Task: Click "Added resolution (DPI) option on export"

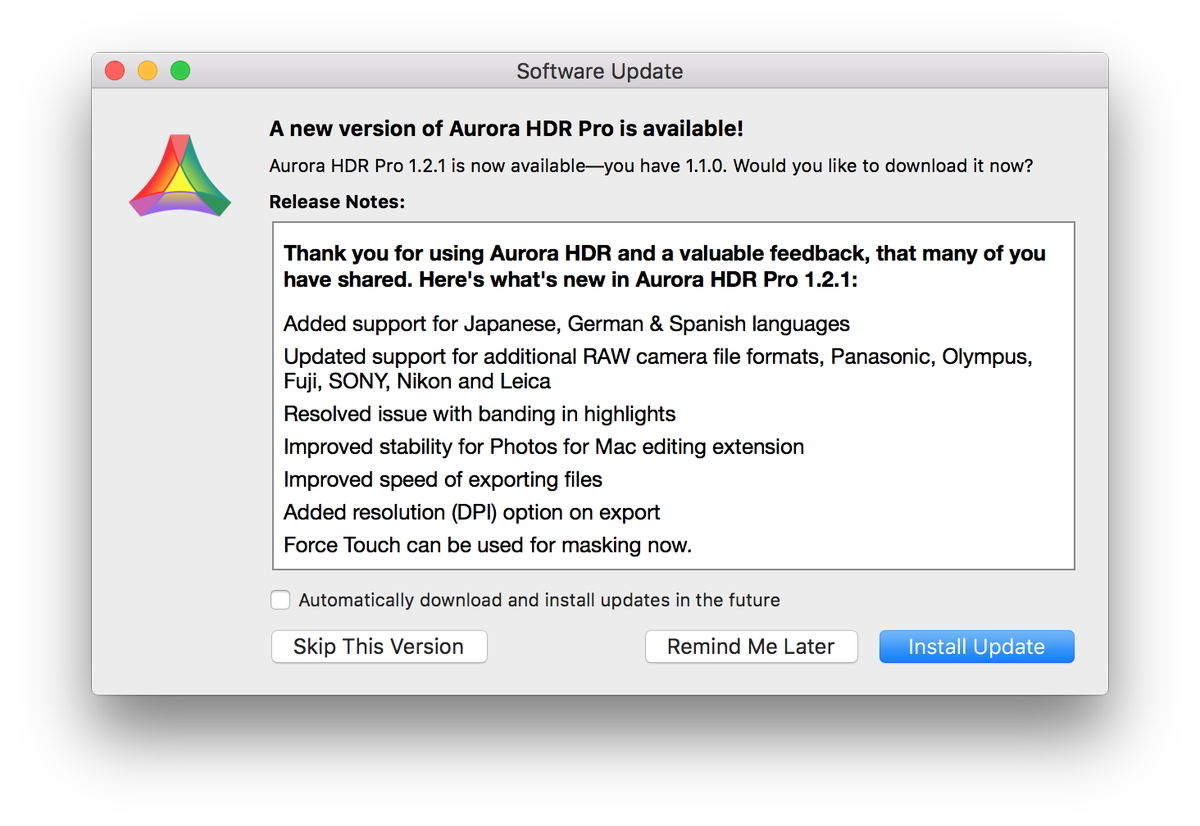Action: tap(471, 513)
